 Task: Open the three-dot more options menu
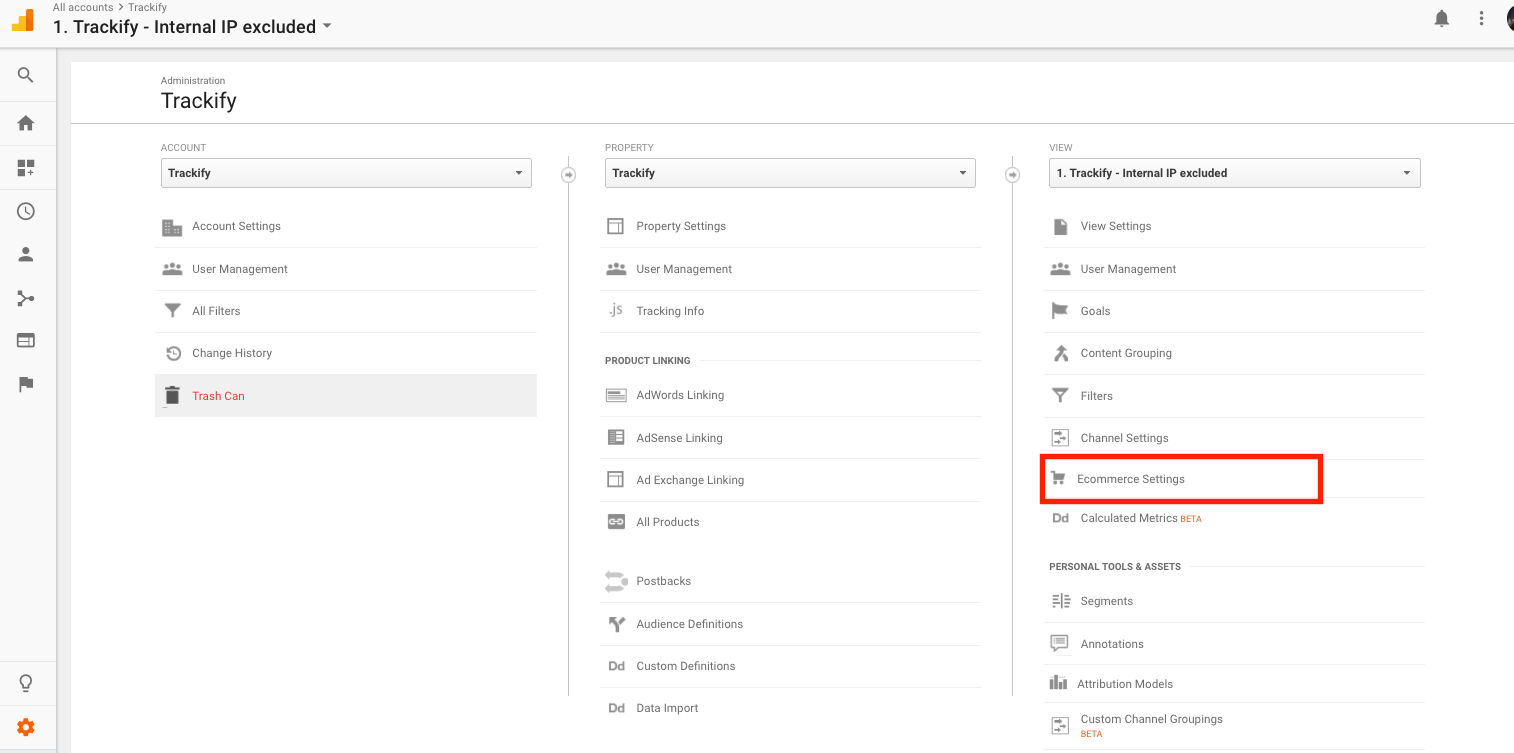pos(1482,19)
